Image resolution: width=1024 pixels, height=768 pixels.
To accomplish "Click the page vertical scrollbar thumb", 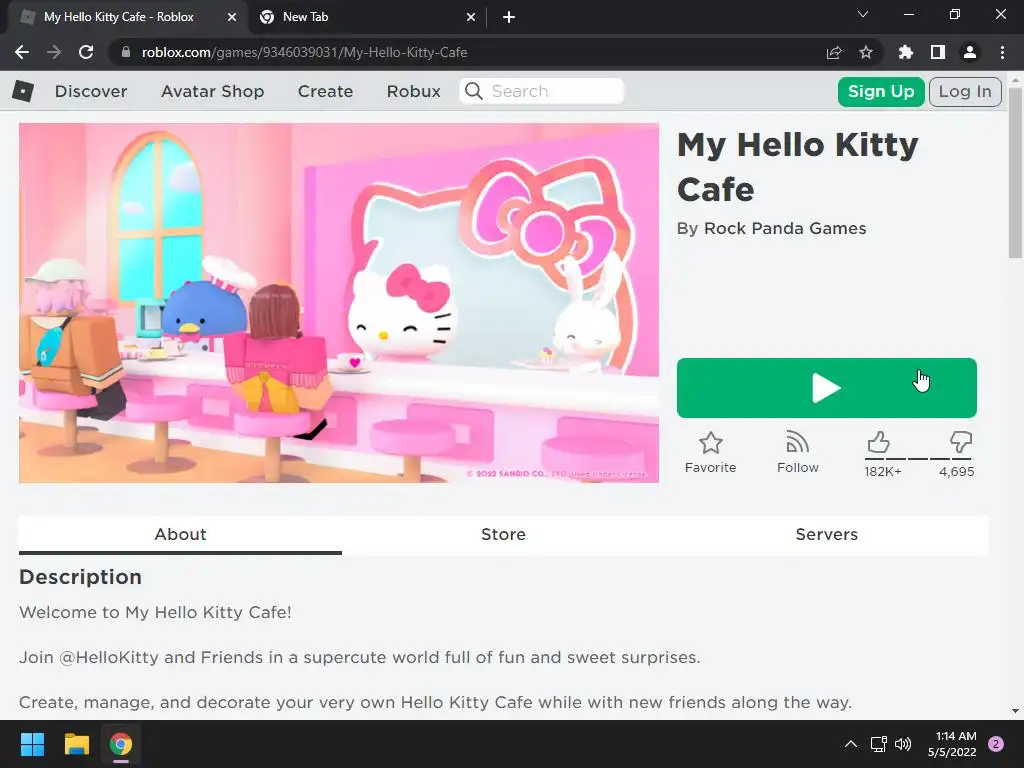I will coord(1015,172).
